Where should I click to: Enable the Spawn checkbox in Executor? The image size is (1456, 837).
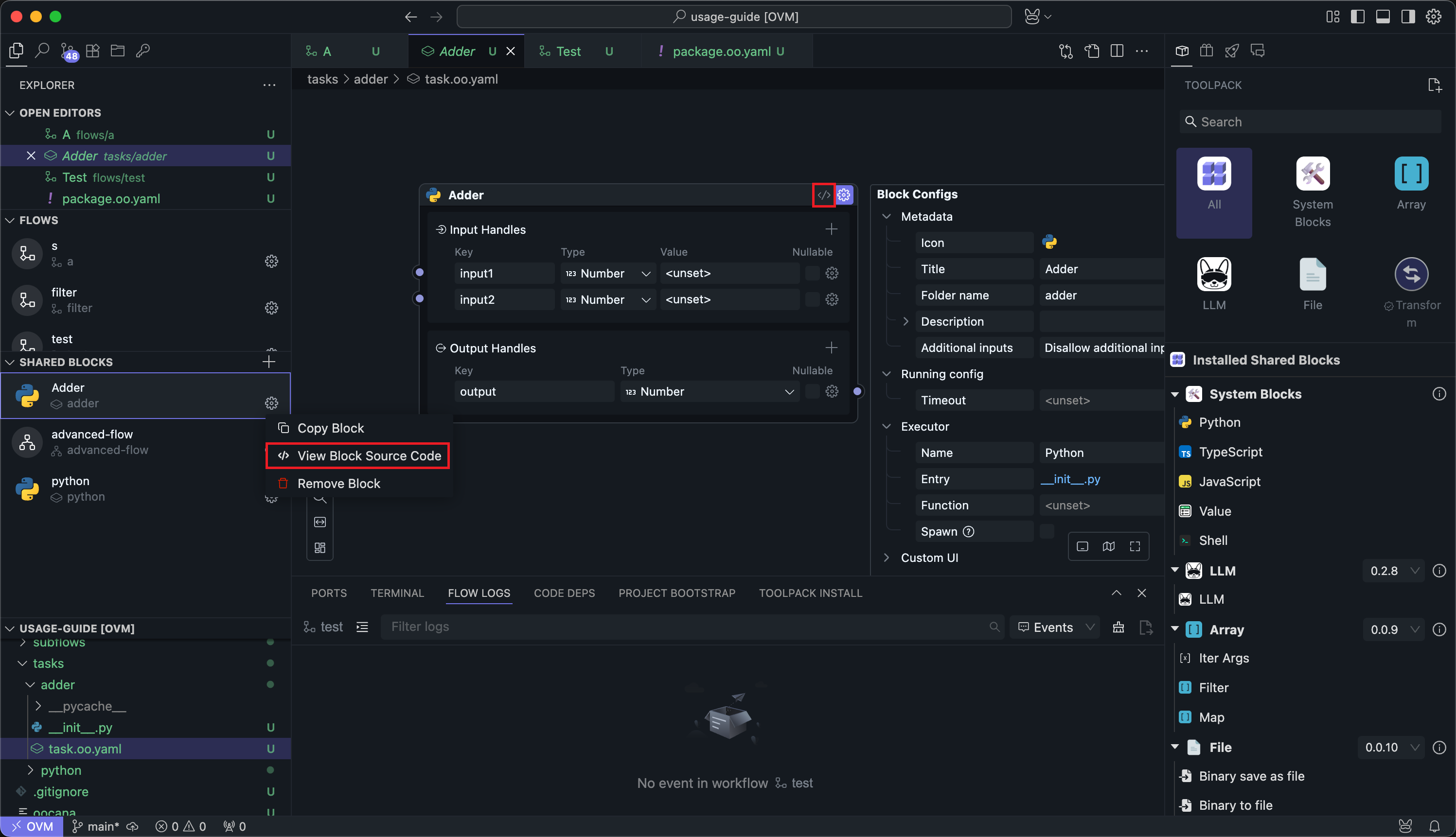pos(1047,531)
